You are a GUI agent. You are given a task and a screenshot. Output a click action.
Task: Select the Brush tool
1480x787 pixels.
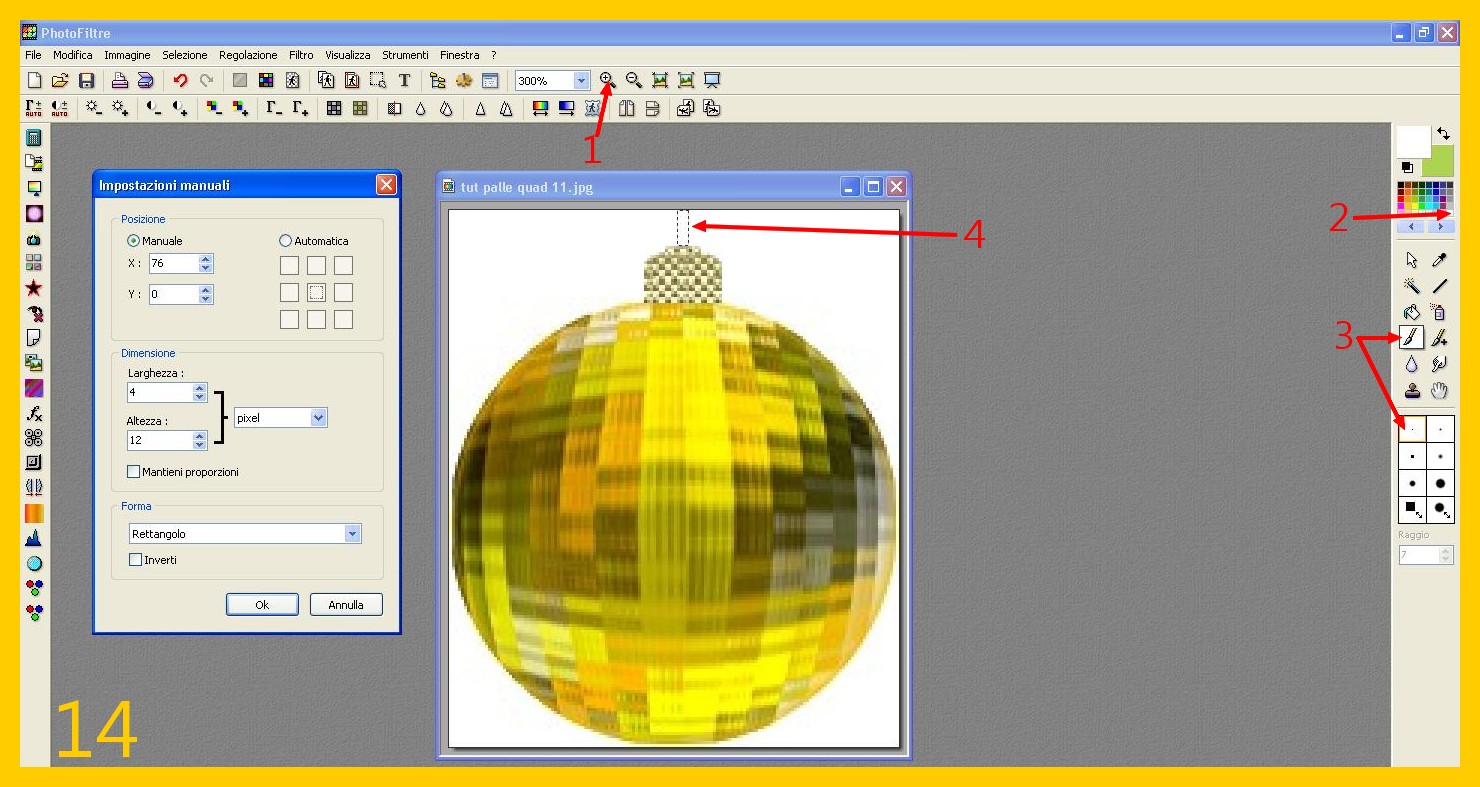coord(1411,338)
